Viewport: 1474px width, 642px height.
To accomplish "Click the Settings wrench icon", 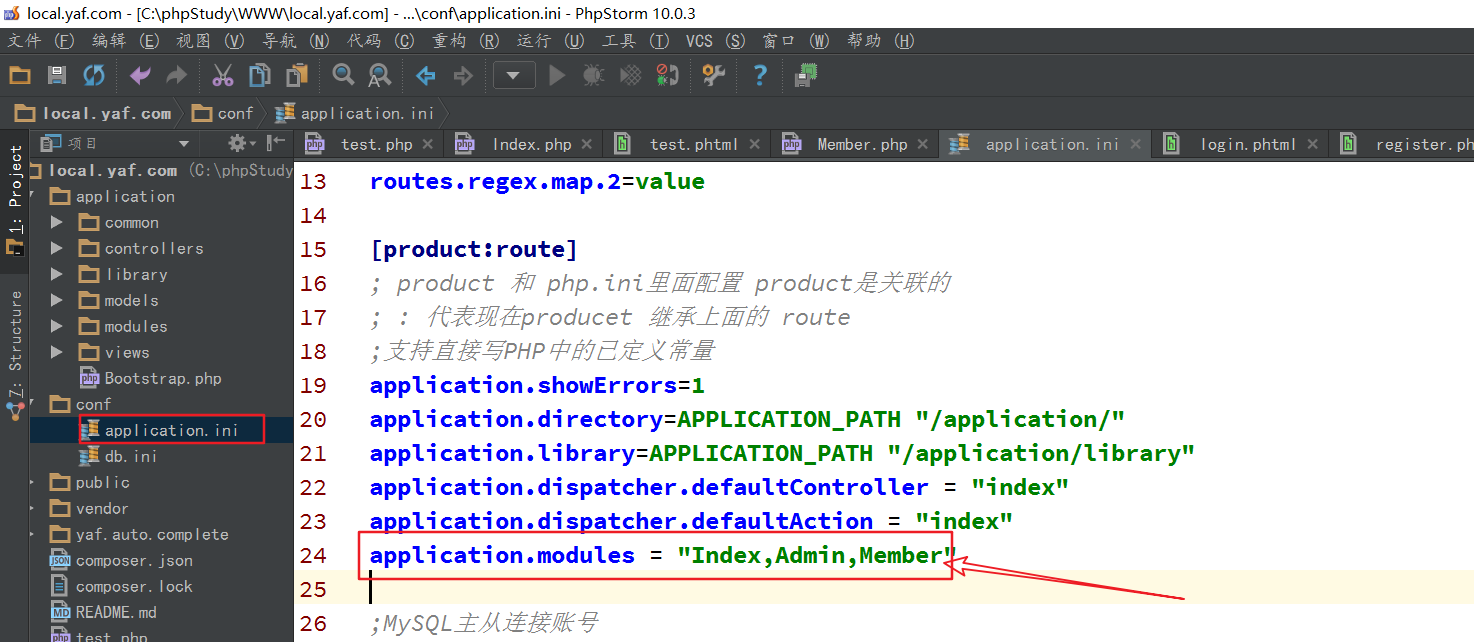I will pos(713,75).
